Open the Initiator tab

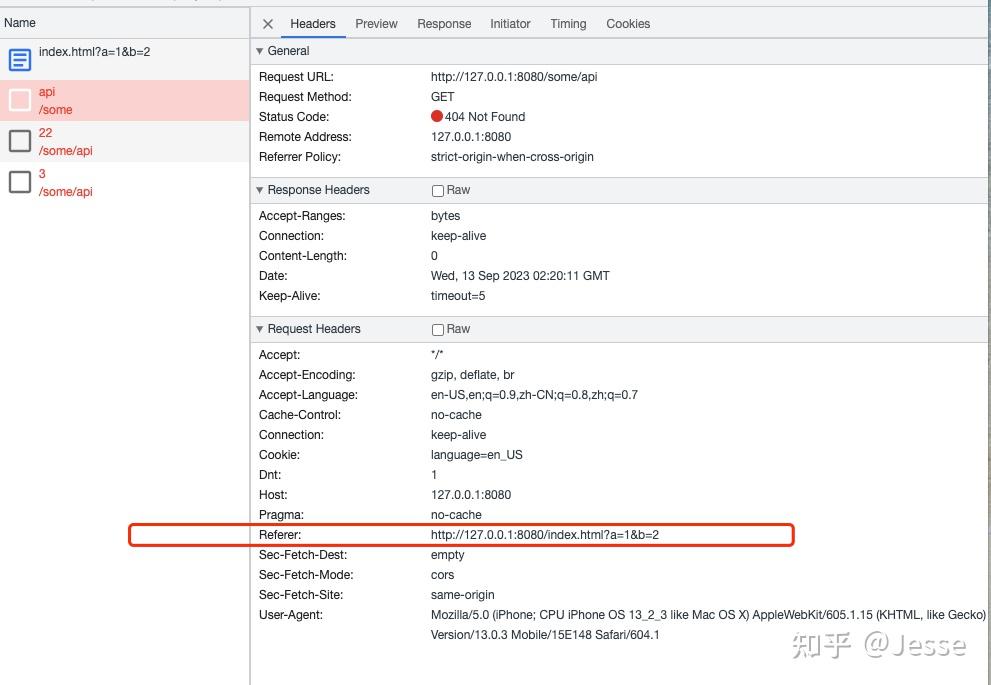click(x=510, y=24)
